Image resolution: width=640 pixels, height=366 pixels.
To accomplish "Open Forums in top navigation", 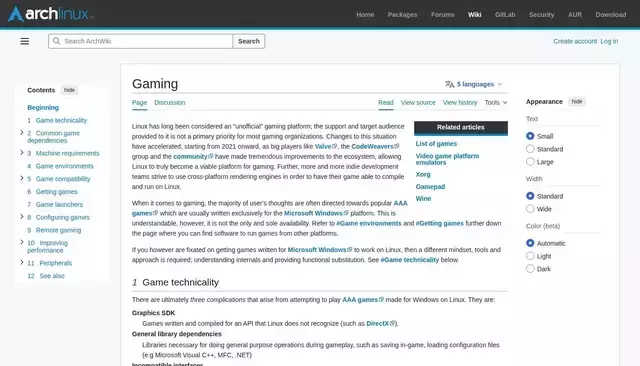I will pos(442,15).
